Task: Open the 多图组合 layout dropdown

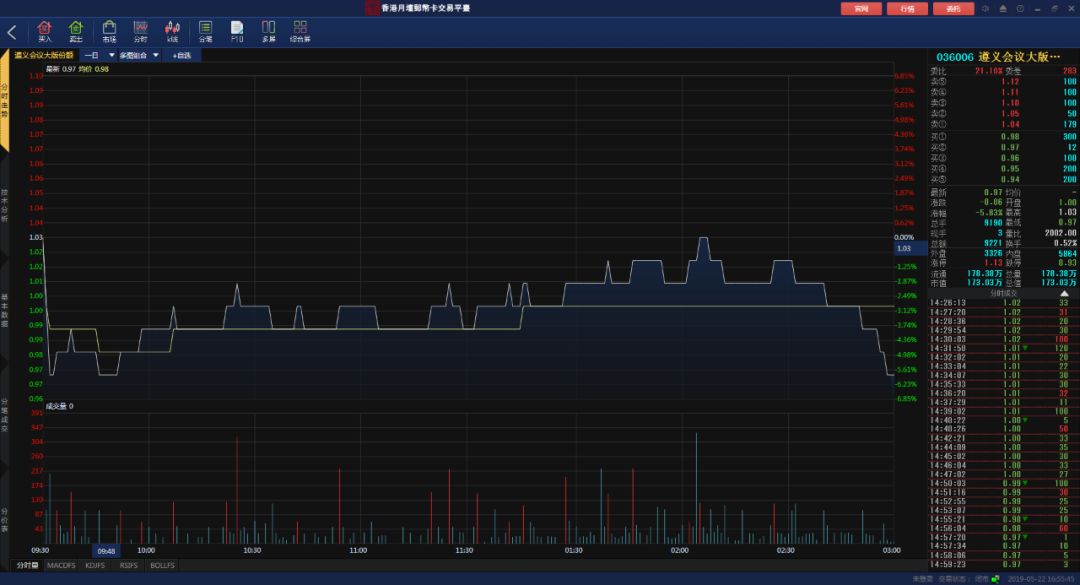Action: (139, 55)
